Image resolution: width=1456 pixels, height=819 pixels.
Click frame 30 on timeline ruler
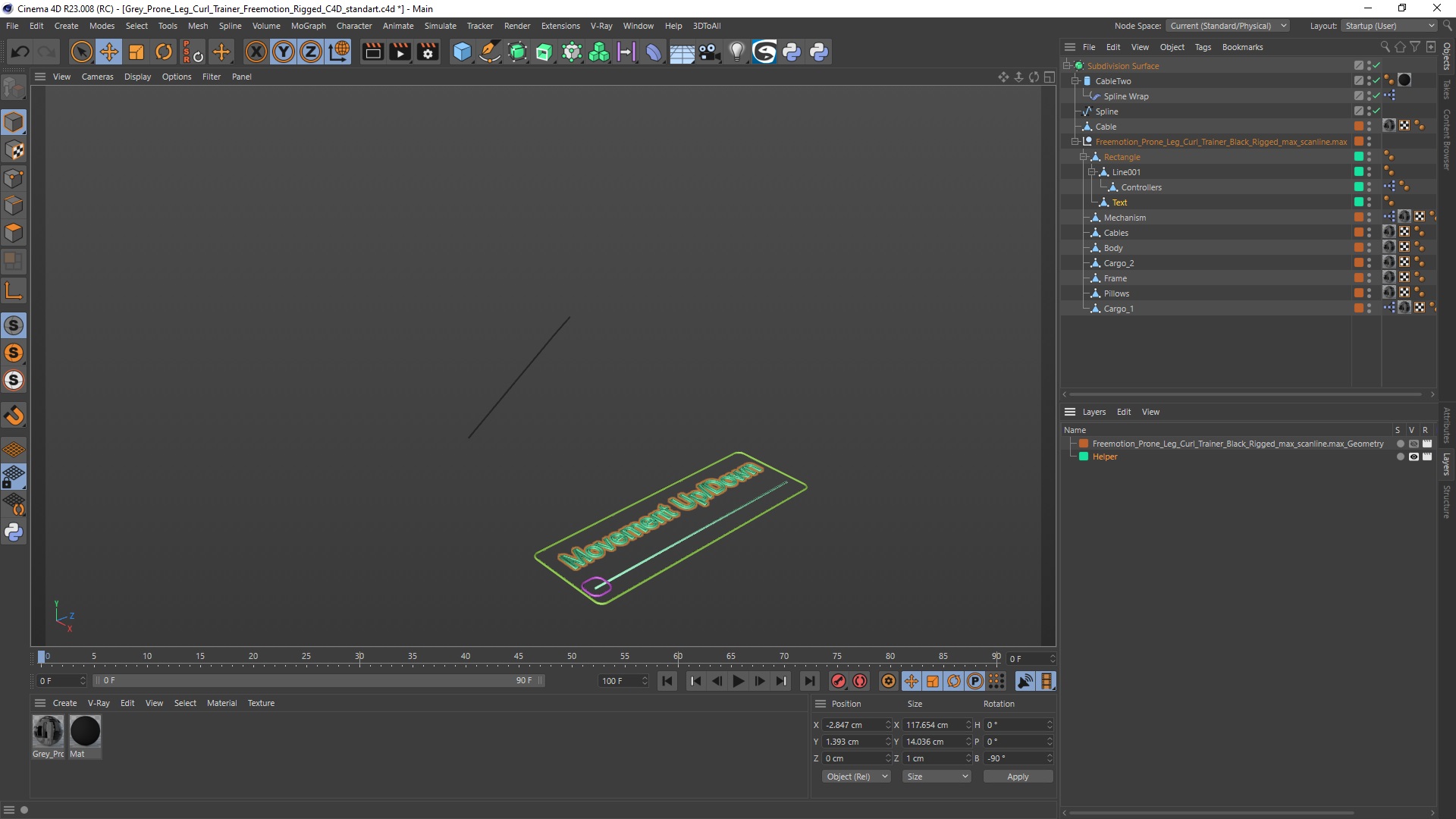[359, 657]
